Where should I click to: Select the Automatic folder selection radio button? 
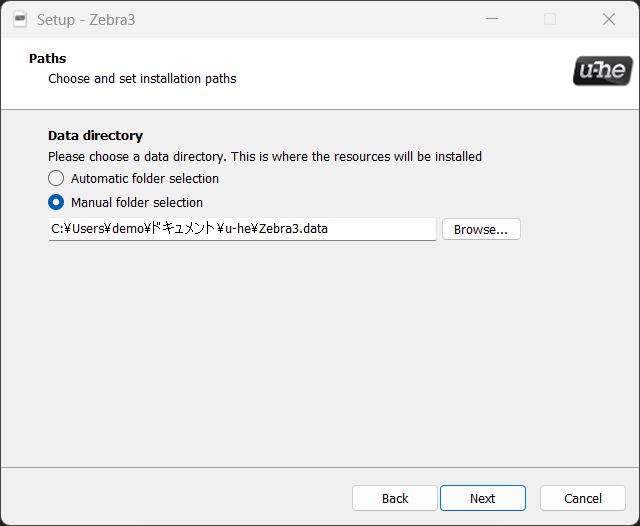[56, 178]
